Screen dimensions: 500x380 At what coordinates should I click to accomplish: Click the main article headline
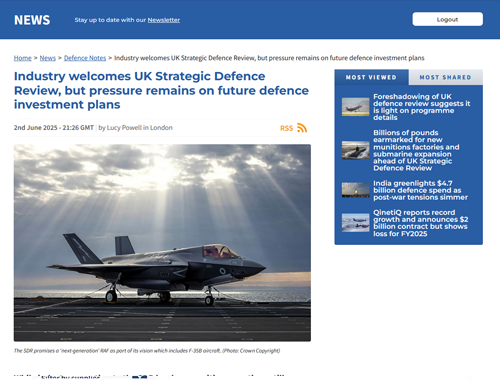click(x=161, y=90)
